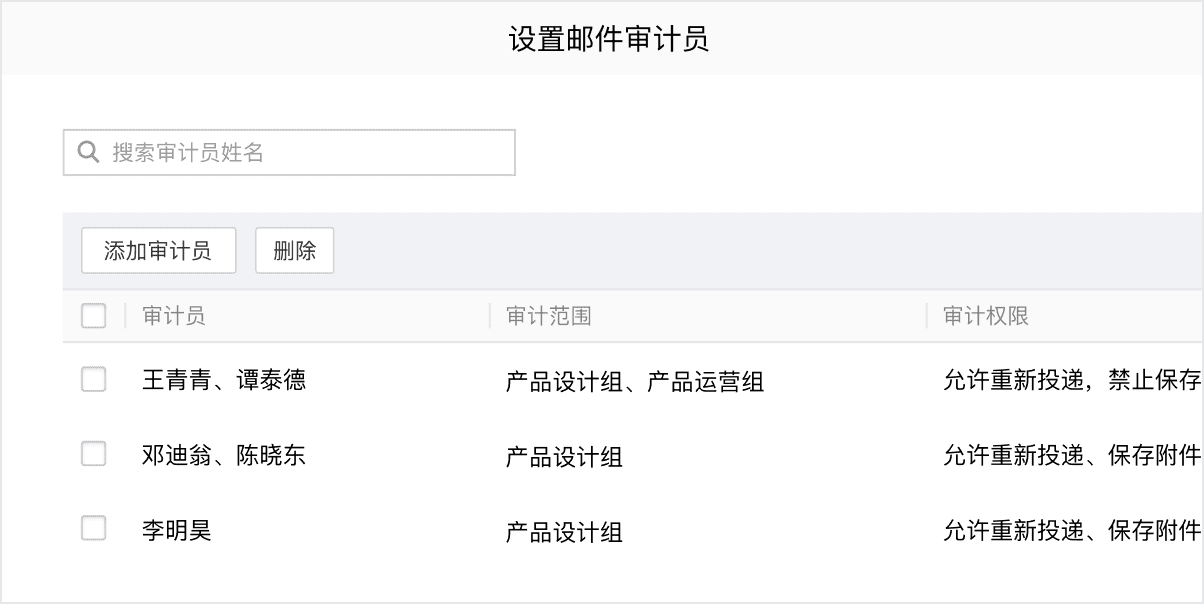Check the row for 邓迪翁、陈晓东
Viewport: 1204px width, 604px height.
pyautogui.click(x=93, y=454)
